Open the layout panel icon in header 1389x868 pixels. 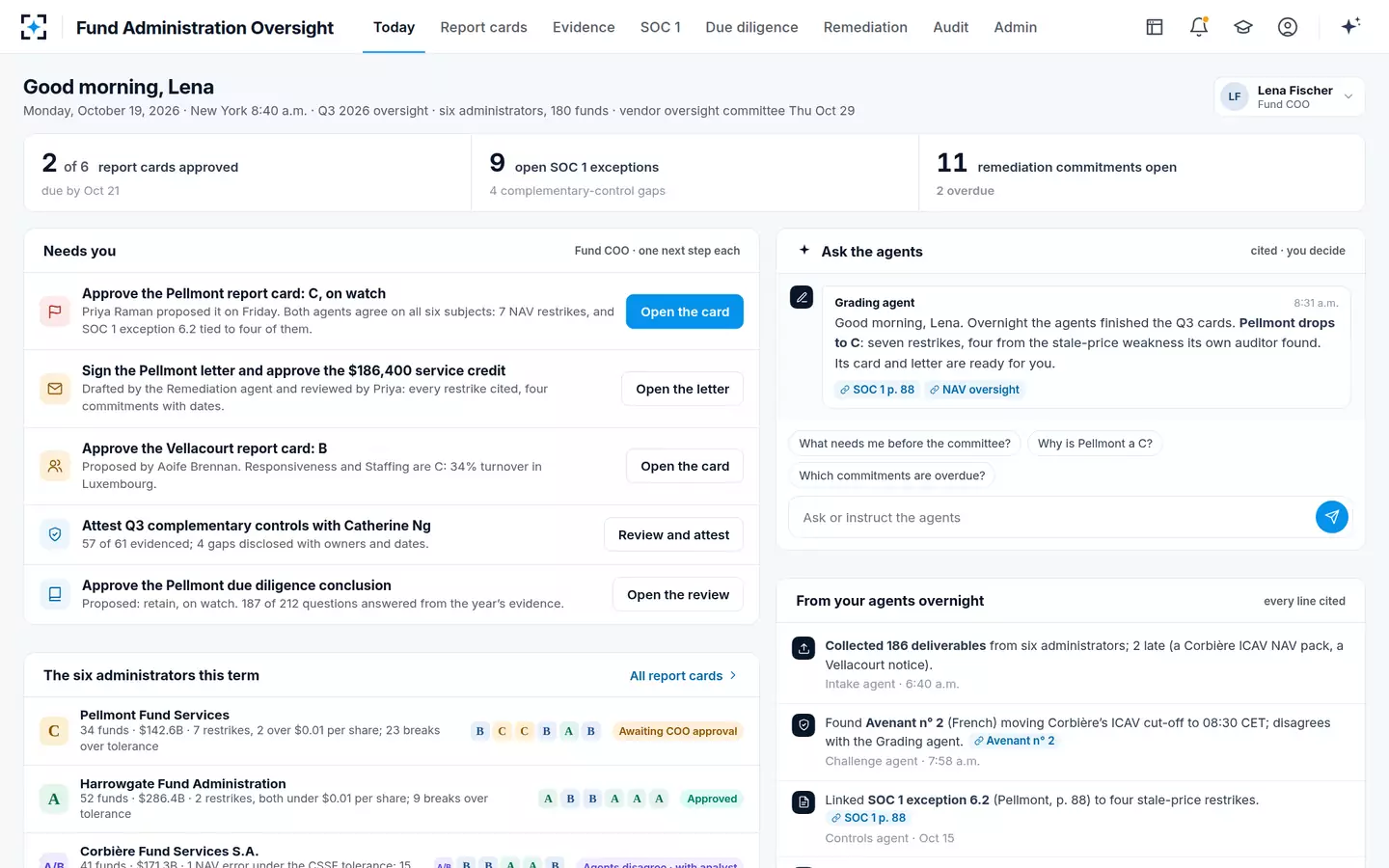pos(1155,27)
